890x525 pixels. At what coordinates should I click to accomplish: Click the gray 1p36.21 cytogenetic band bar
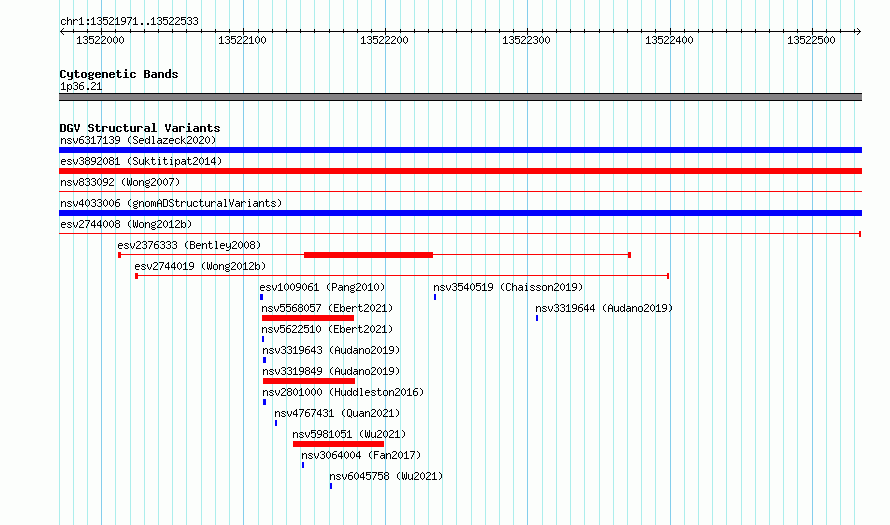460,97
